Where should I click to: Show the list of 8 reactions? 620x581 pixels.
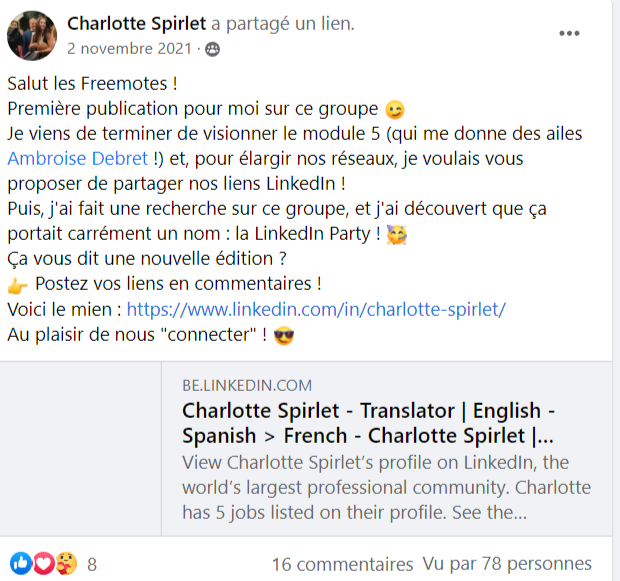[x=92, y=565]
